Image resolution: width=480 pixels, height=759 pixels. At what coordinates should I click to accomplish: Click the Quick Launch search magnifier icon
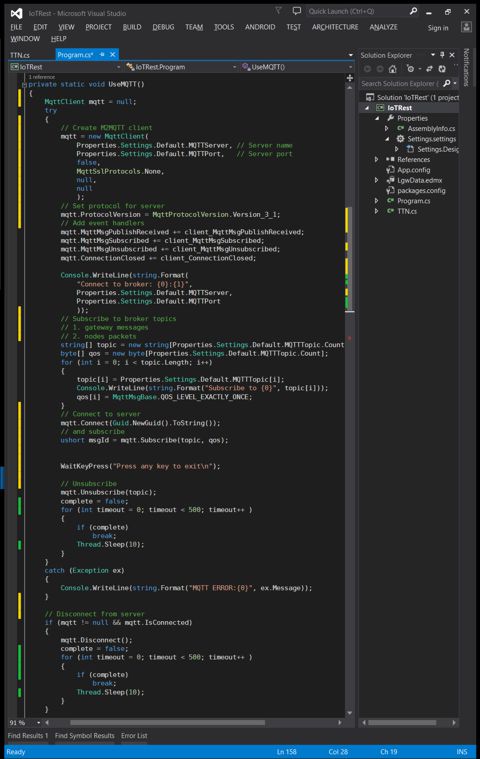point(413,11)
